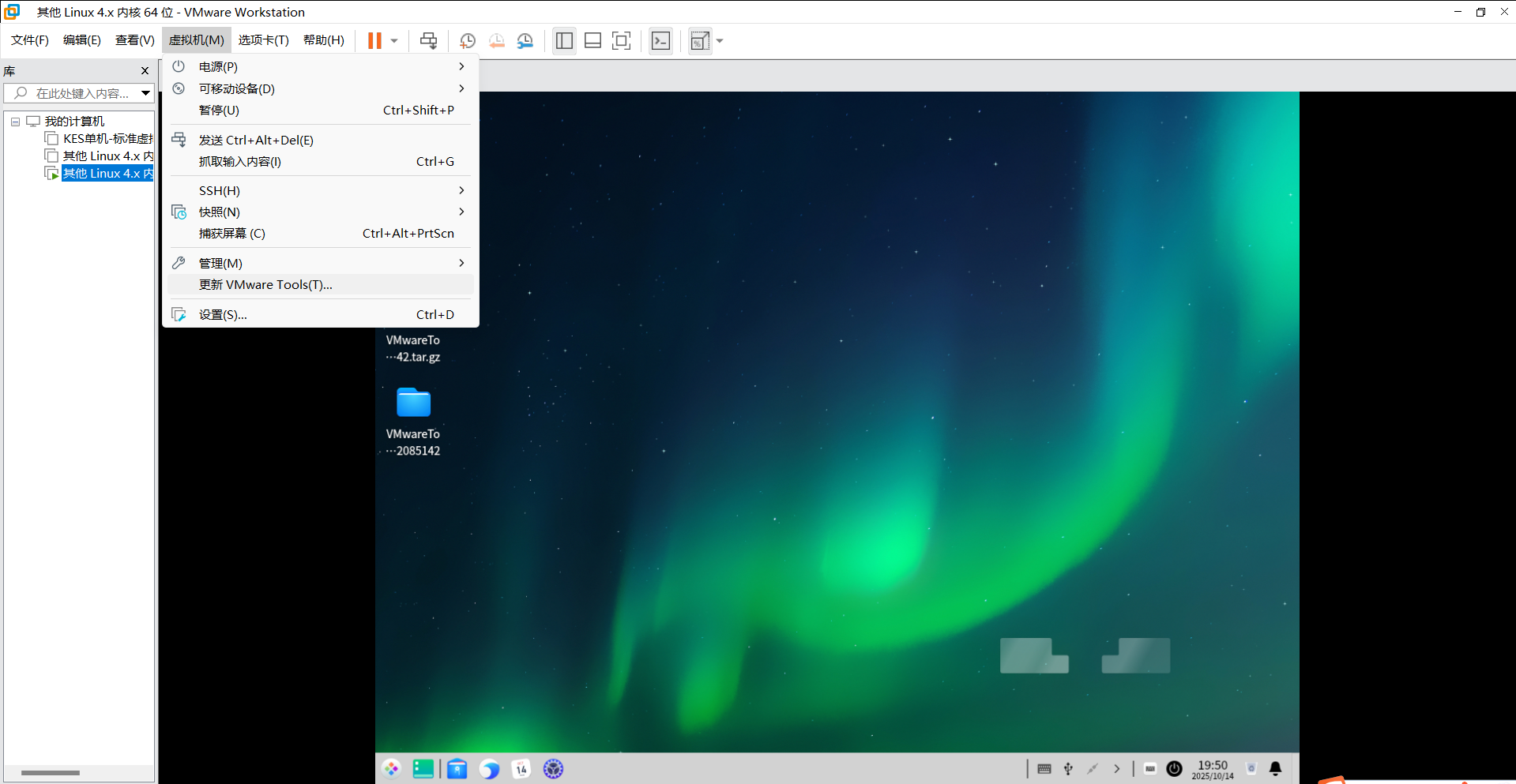Select the unselected 其他 Linux 4.x VM
Image resolution: width=1516 pixels, height=784 pixels.
point(108,156)
